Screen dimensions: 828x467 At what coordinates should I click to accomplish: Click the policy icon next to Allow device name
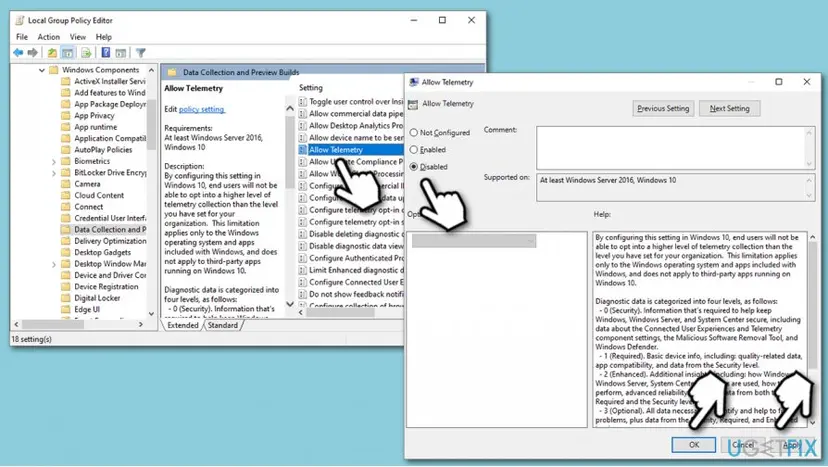click(x=303, y=138)
